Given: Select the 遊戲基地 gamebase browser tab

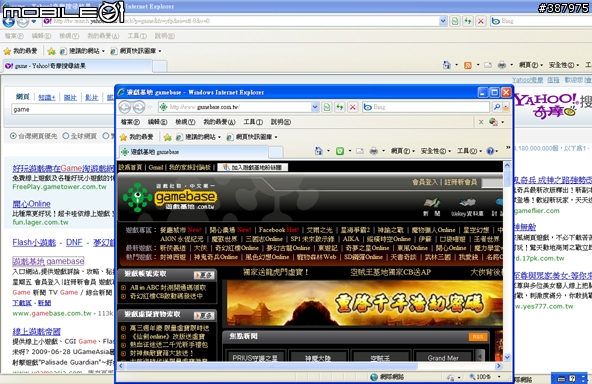Looking at the screenshot, I should pyautogui.click(x=193, y=152).
